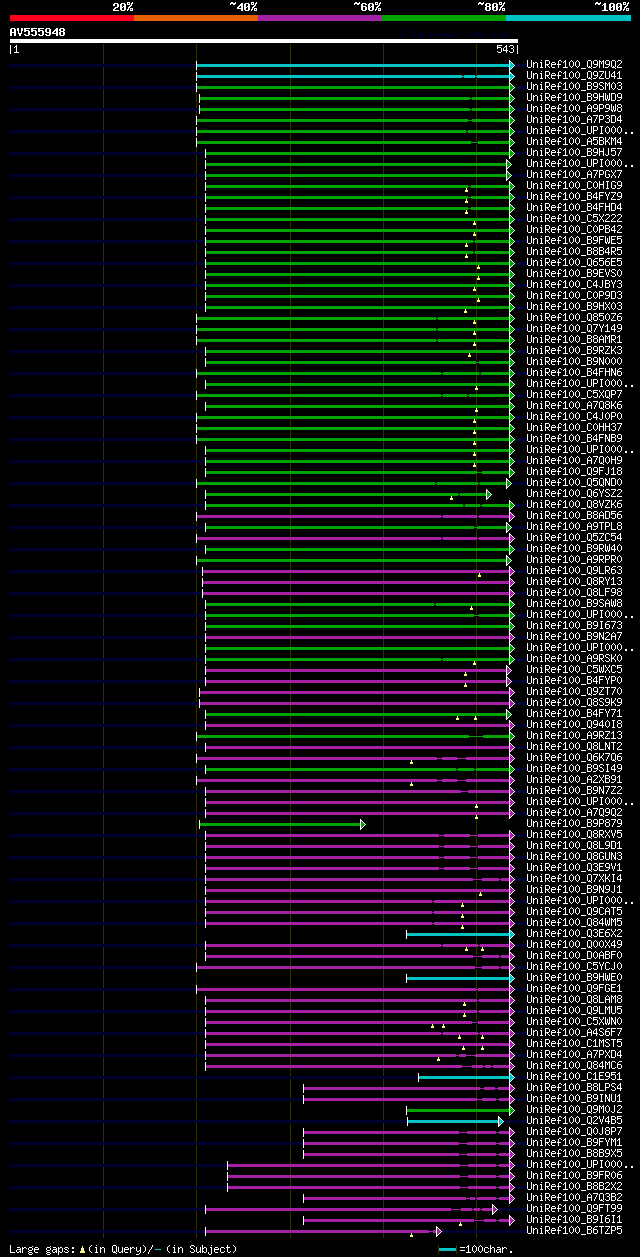This screenshot has height=1257, width=640.
Task: Select the UniRef100_C1E951 label
Action: click(x=574, y=1076)
